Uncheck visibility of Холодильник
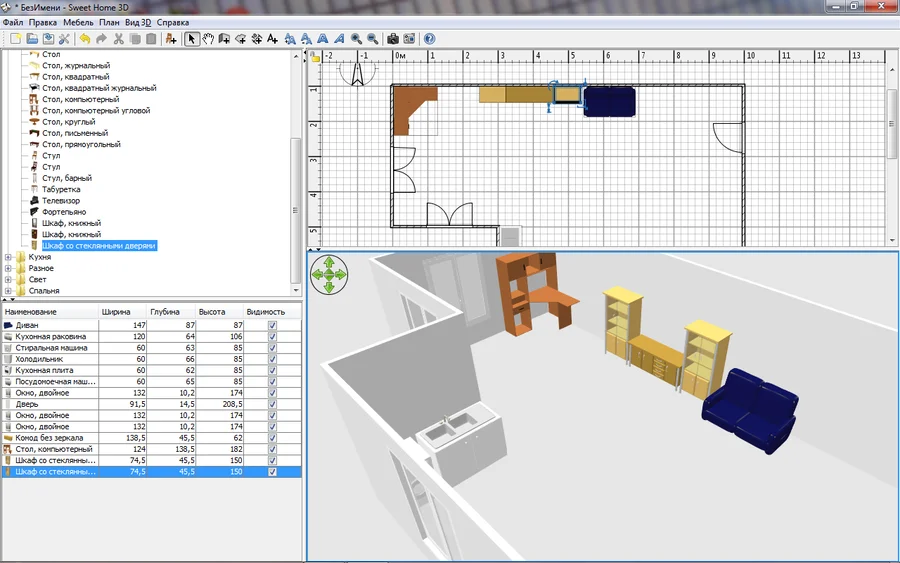Screen dimensions: 900x563 (x=272, y=359)
